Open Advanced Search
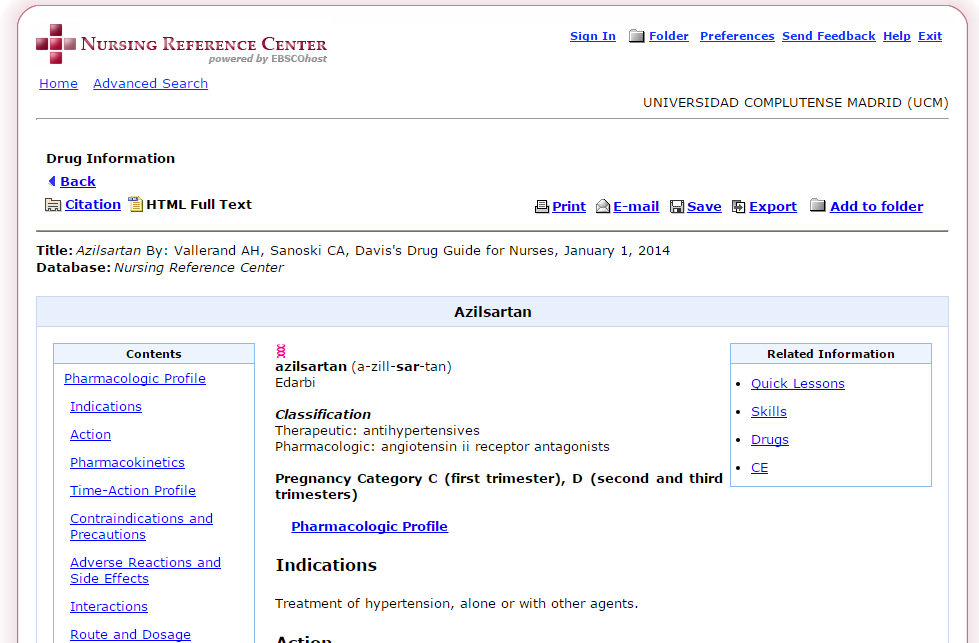 pyautogui.click(x=150, y=84)
